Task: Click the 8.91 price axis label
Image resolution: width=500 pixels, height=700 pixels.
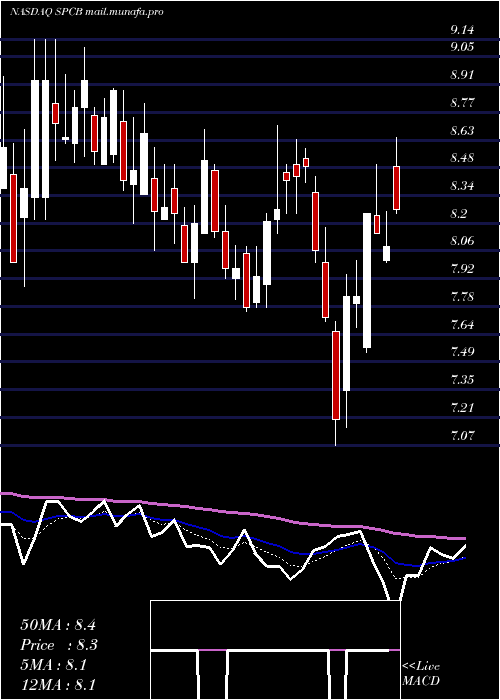Action: coord(462,75)
